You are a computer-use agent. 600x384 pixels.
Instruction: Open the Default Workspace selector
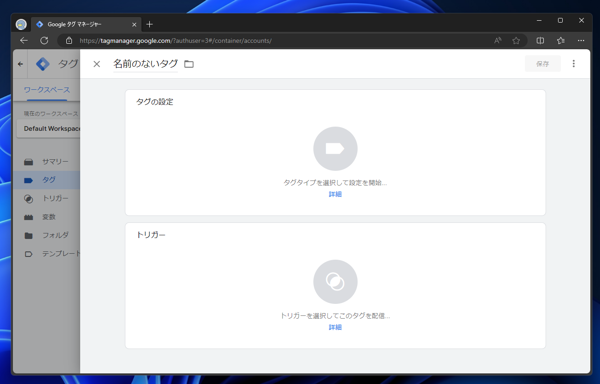pyautogui.click(x=48, y=129)
